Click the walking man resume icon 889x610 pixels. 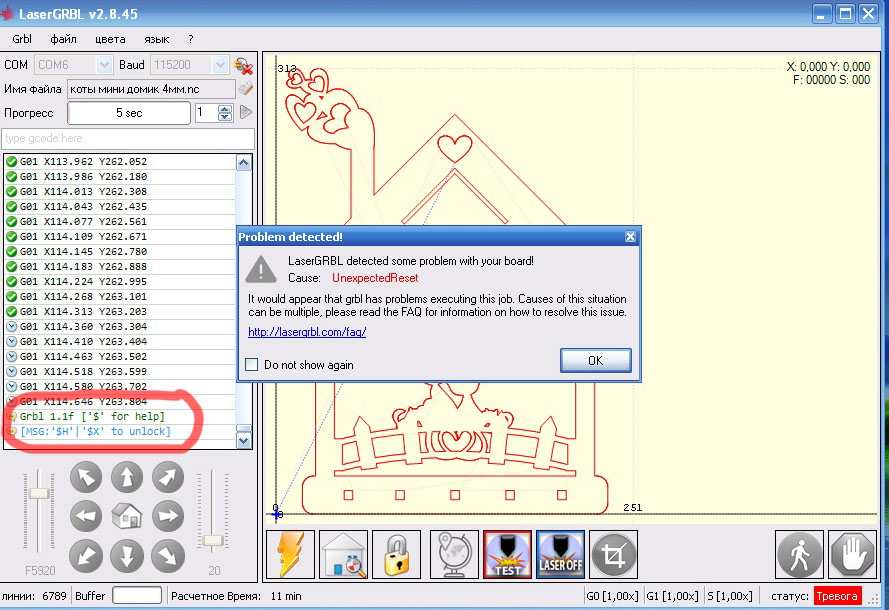[x=800, y=554]
